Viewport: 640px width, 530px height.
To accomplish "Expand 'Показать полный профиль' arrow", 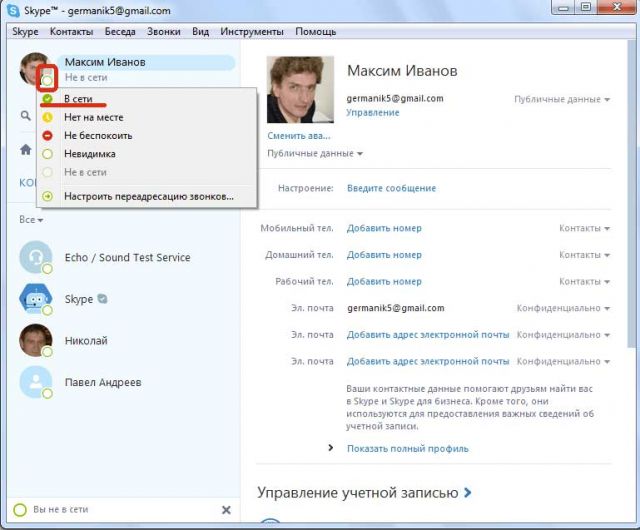I will click(x=331, y=448).
